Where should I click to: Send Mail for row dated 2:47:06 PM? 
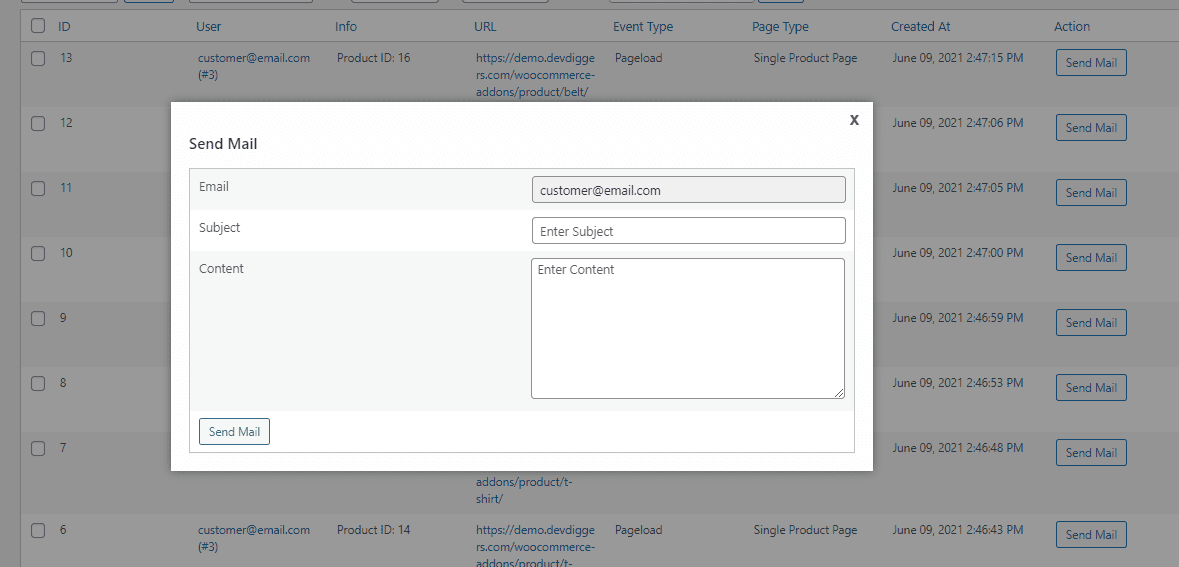pos(1092,127)
